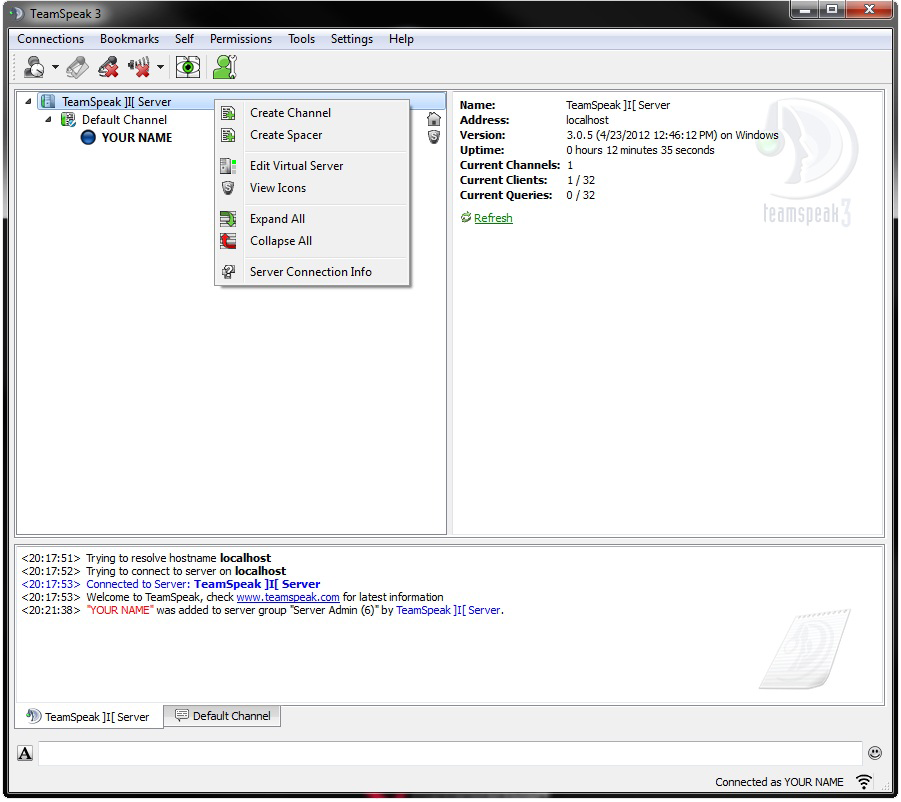Click the green arrow Expand All icon

click(x=228, y=219)
